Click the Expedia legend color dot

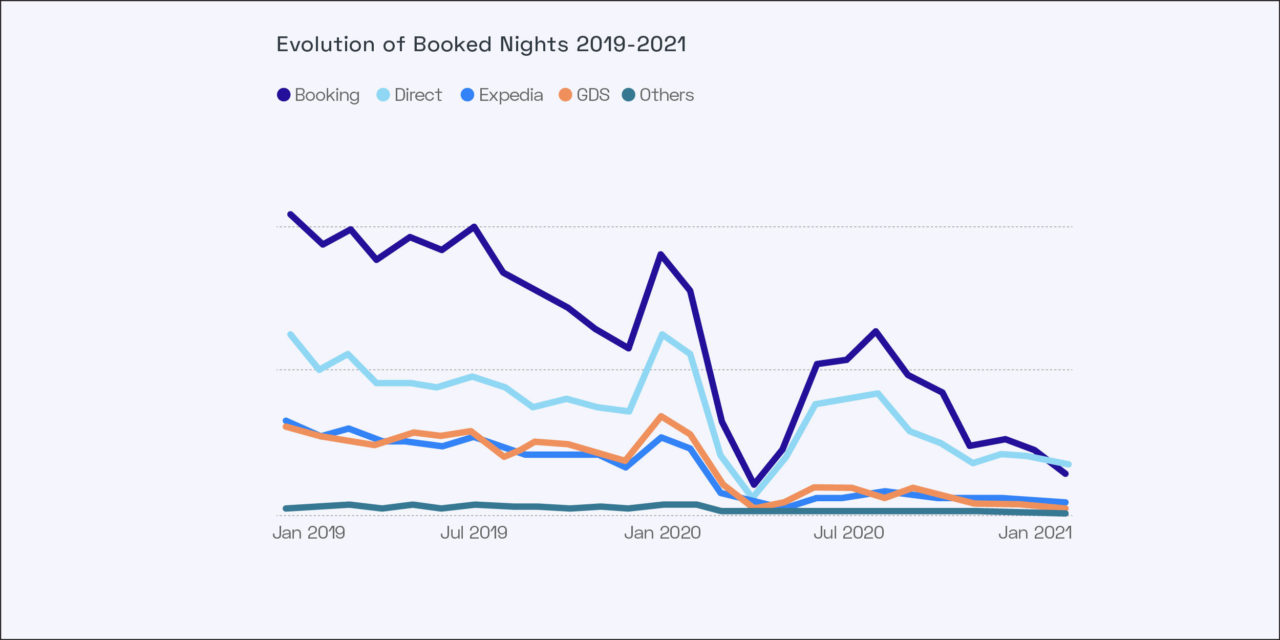tap(467, 95)
